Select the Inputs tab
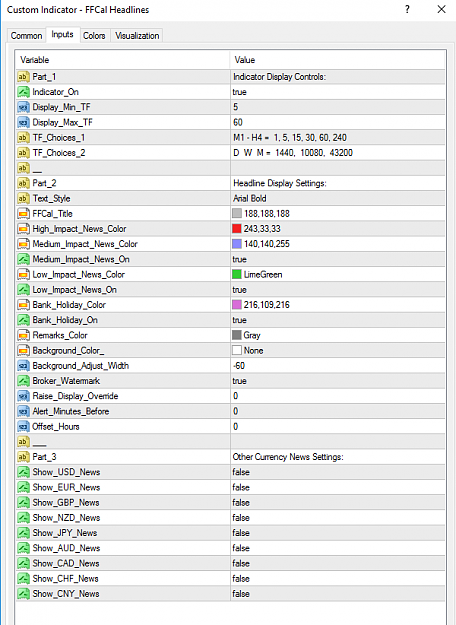The image size is (456, 625). (x=63, y=35)
